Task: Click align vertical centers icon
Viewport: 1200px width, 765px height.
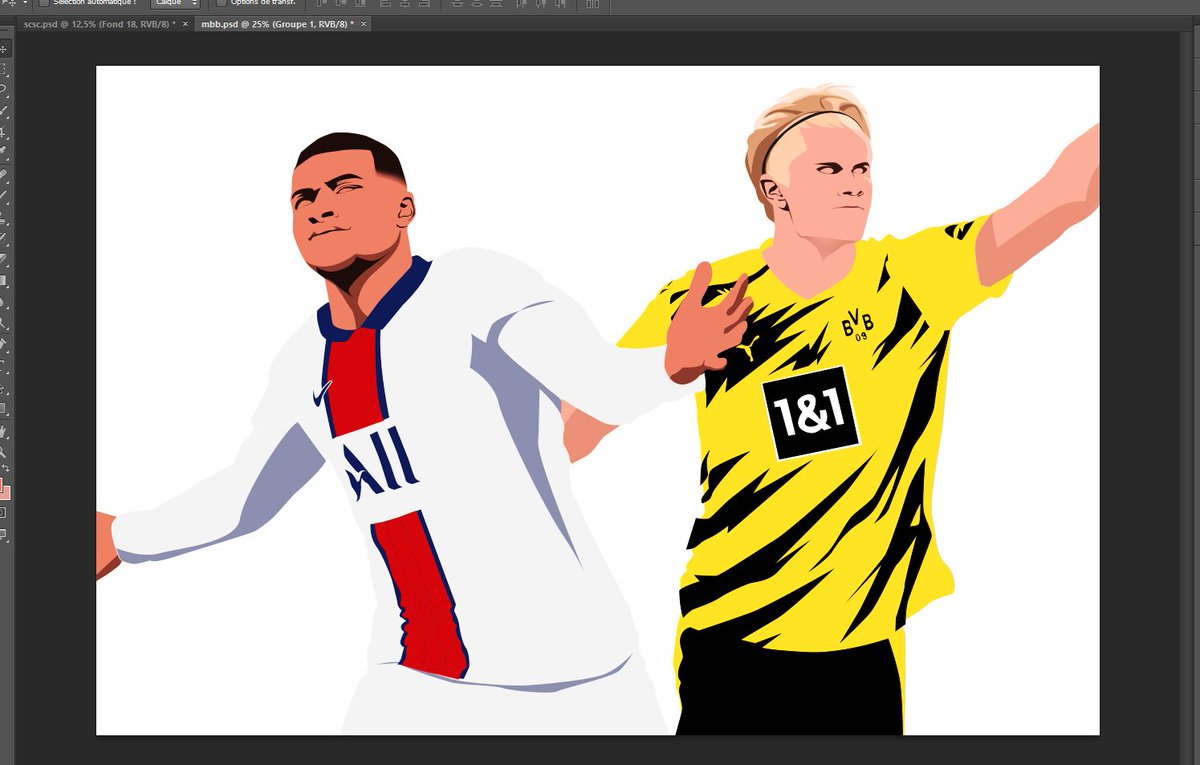Action: coord(342,3)
